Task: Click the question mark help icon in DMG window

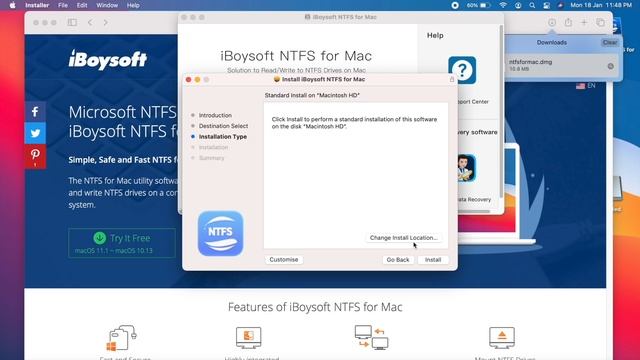Action: click(462, 70)
